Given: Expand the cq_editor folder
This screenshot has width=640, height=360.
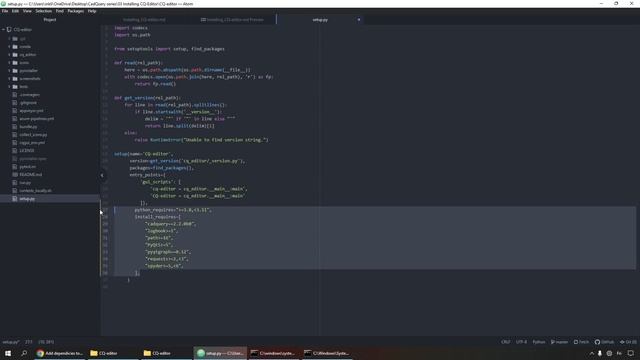Looking at the screenshot, I should click(x=10, y=55).
